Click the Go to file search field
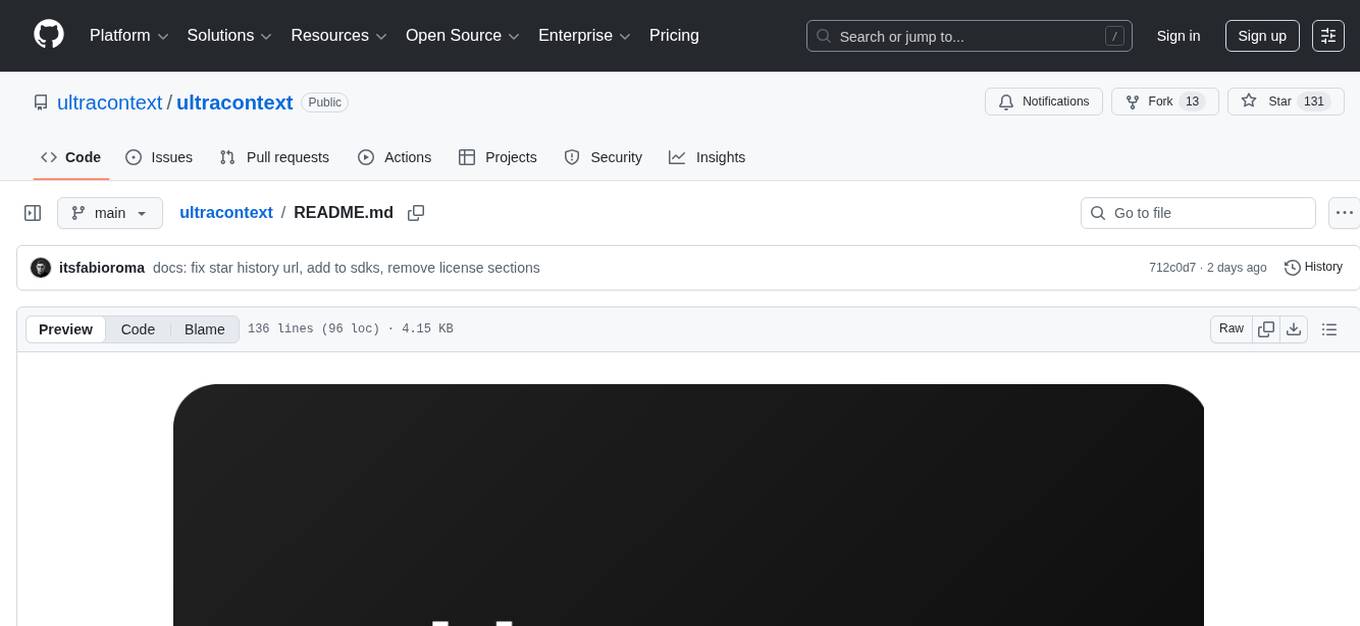This screenshot has width=1360, height=626. (1197, 212)
